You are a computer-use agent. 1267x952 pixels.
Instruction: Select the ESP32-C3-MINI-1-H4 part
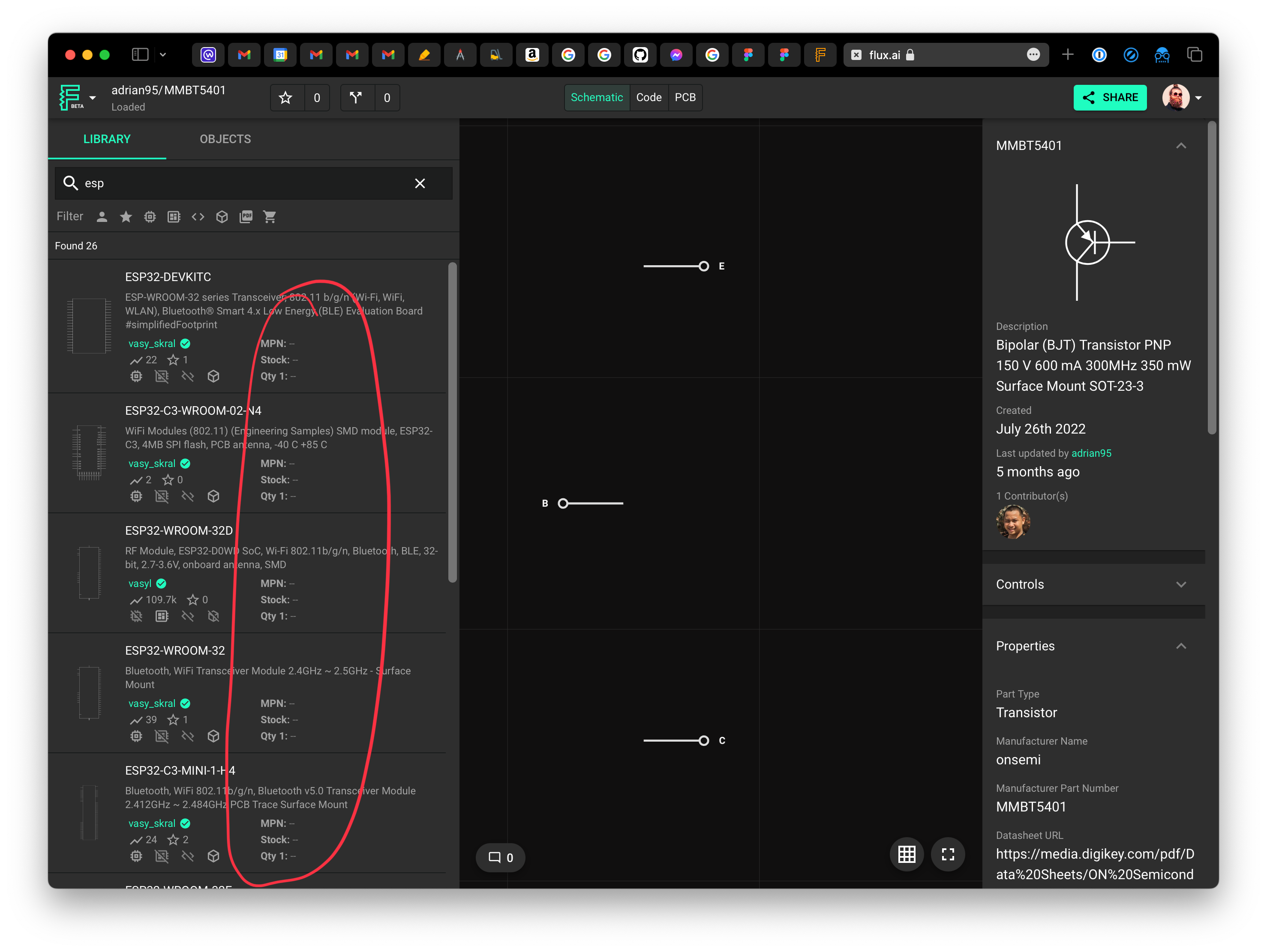click(247, 813)
